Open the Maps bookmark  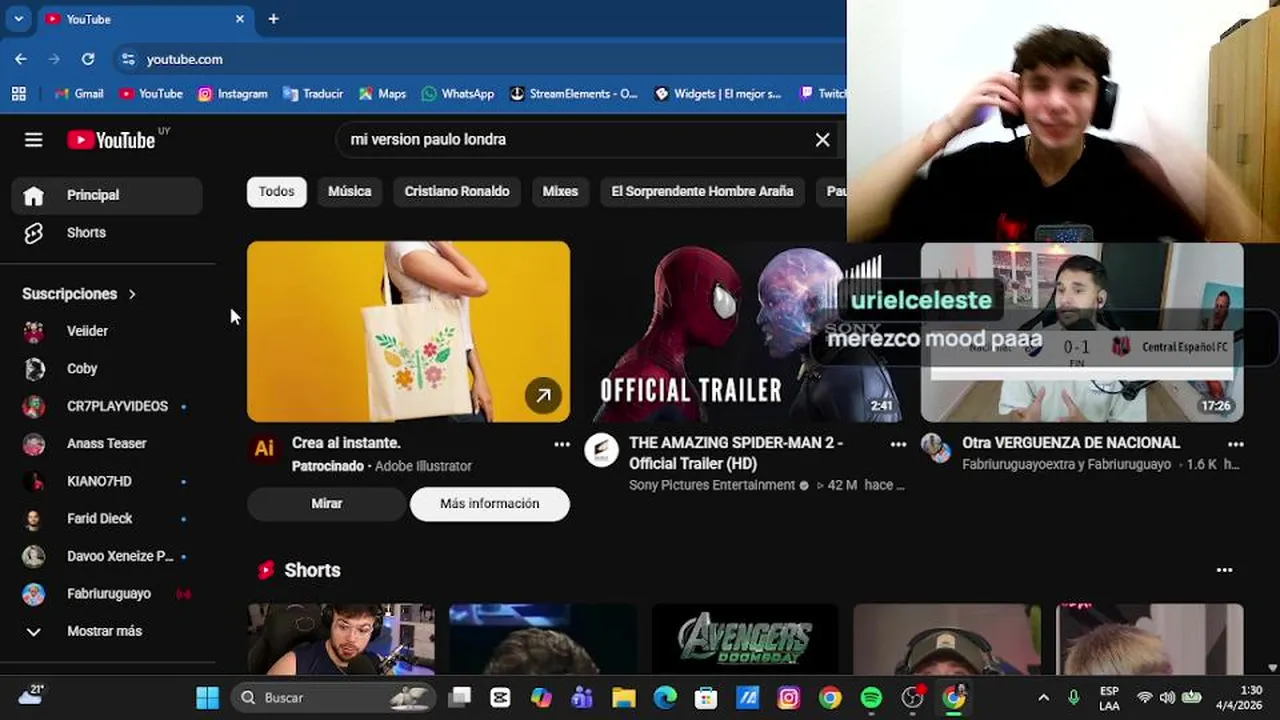pyautogui.click(x=382, y=93)
